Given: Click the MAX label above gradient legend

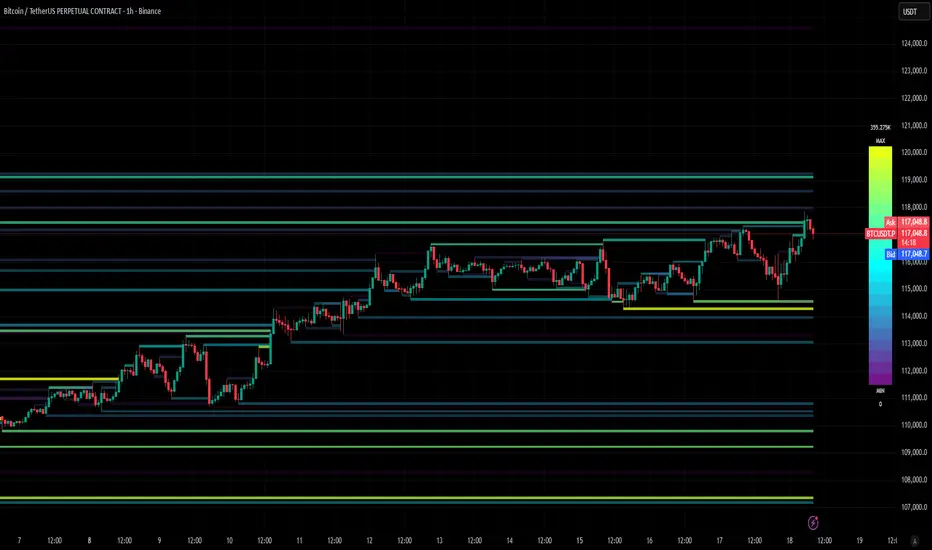Looking at the screenshot, I should tap(880, 141).
